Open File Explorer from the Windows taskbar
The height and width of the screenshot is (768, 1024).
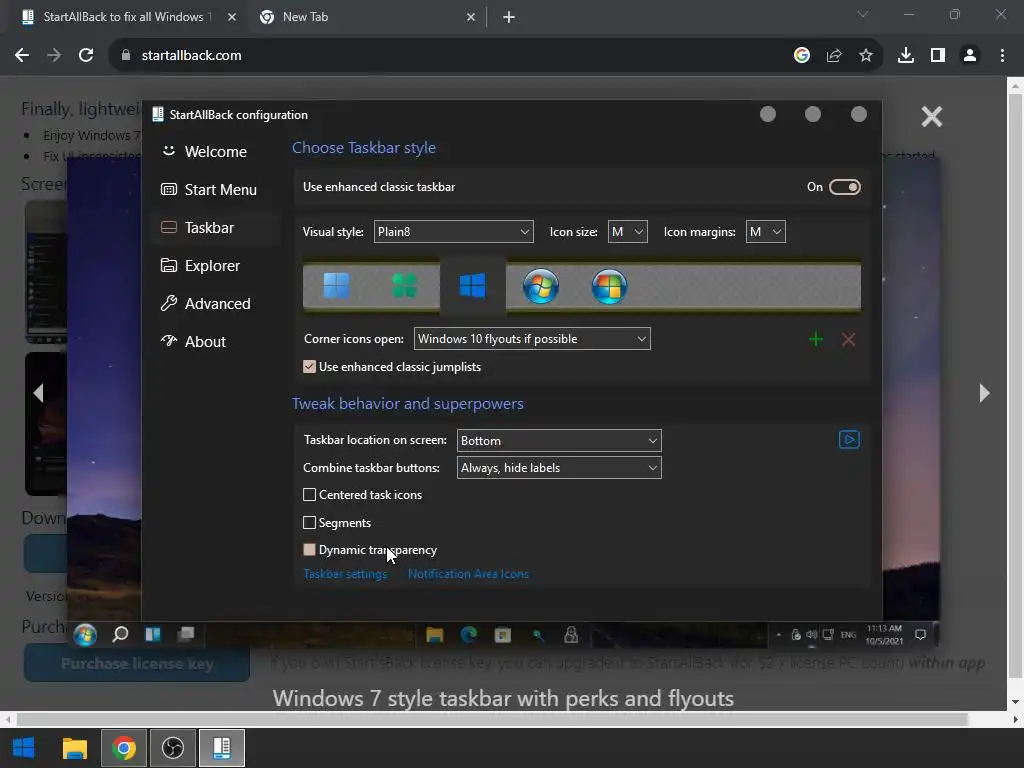click(74, 748)
